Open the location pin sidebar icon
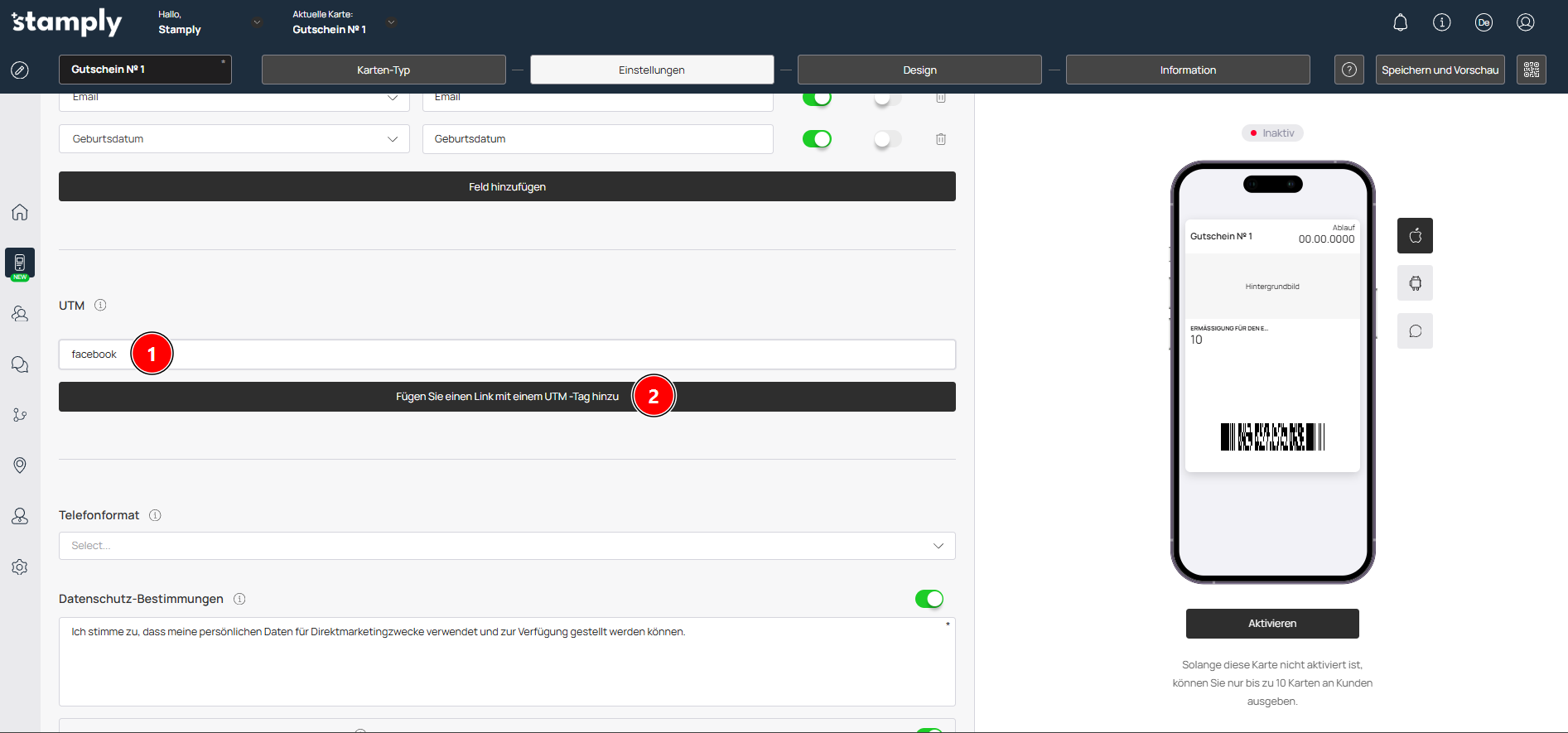 (20, 465)
